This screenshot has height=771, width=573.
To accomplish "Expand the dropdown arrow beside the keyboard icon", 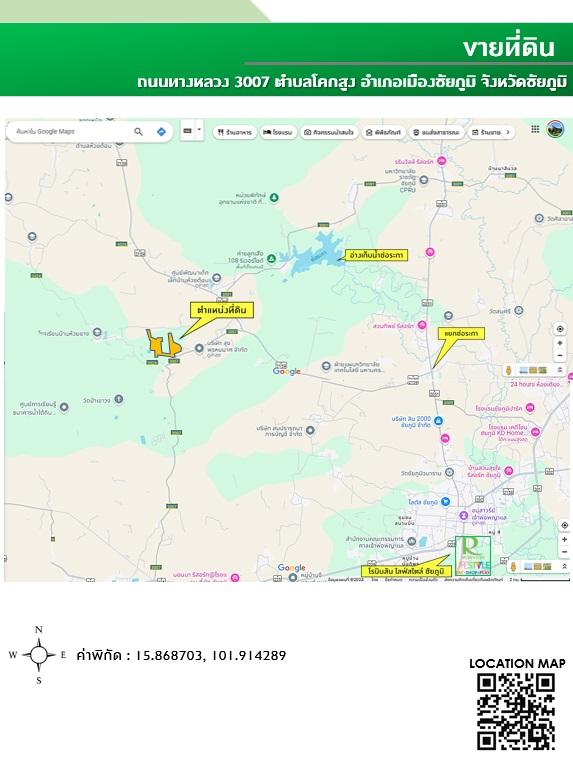I will click(x=199, y=130).
